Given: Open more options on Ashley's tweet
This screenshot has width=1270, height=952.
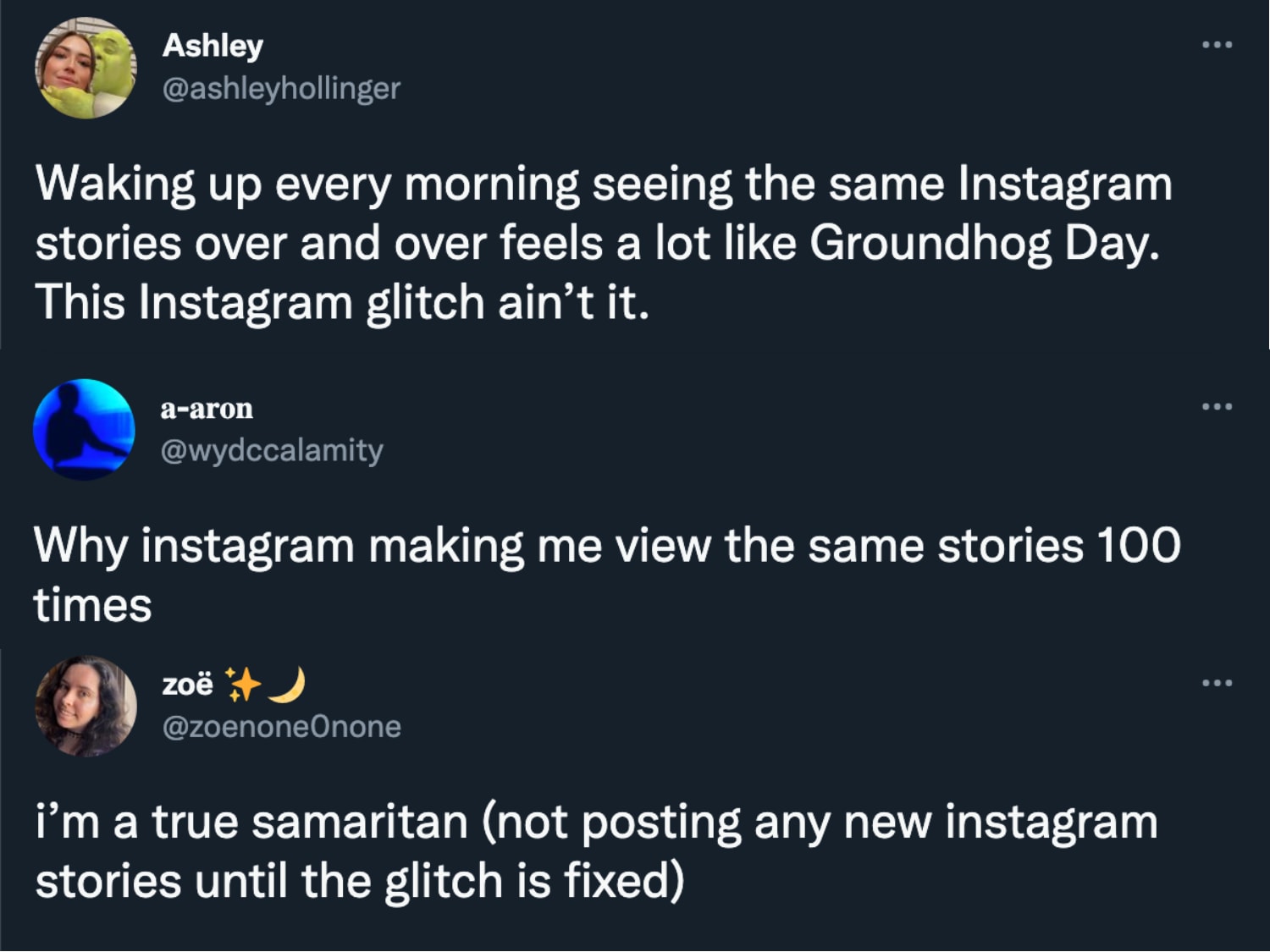Looking at the screenshot, I should (x=1217, y=45).
